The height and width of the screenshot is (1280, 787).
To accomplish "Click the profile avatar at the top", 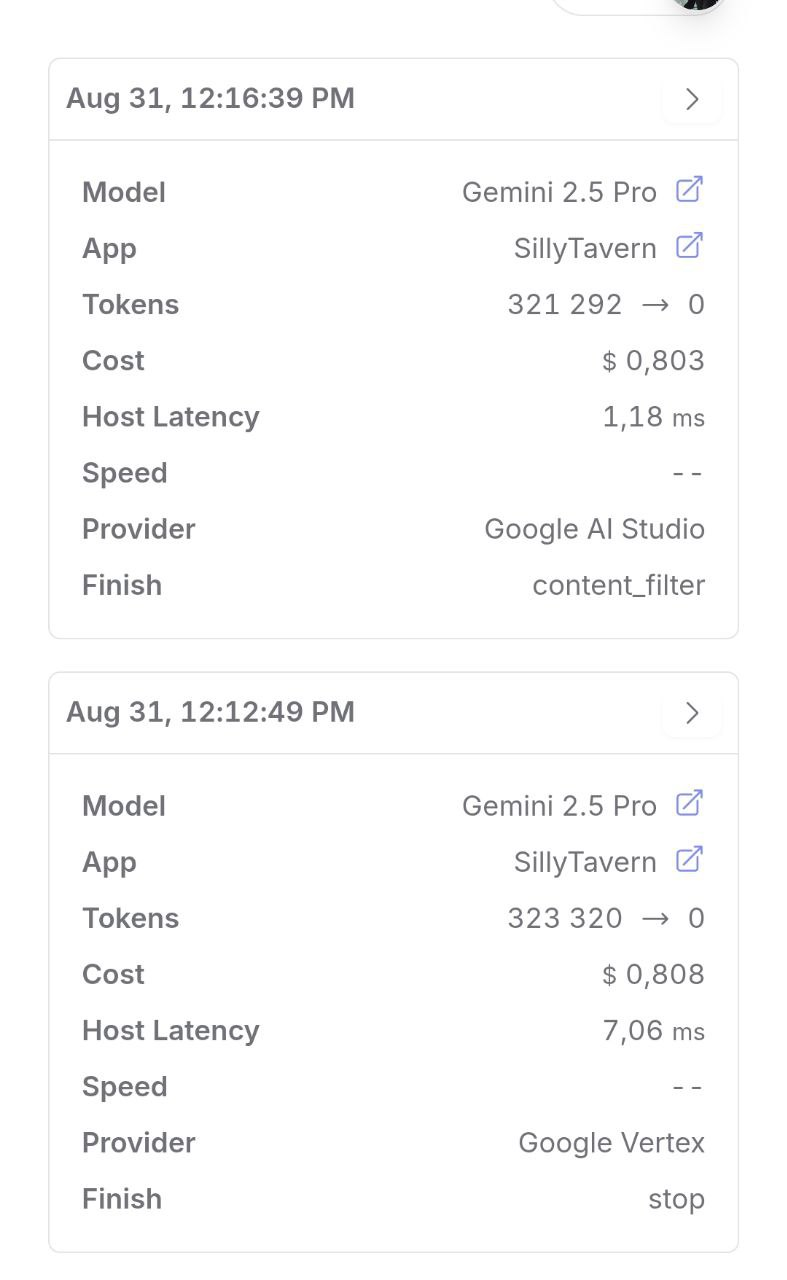I will [x=696, y=4].
